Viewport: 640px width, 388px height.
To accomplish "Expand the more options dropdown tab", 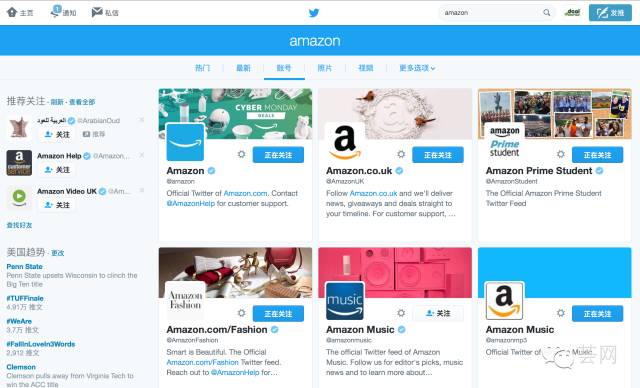I will click(x=417, y=68).
